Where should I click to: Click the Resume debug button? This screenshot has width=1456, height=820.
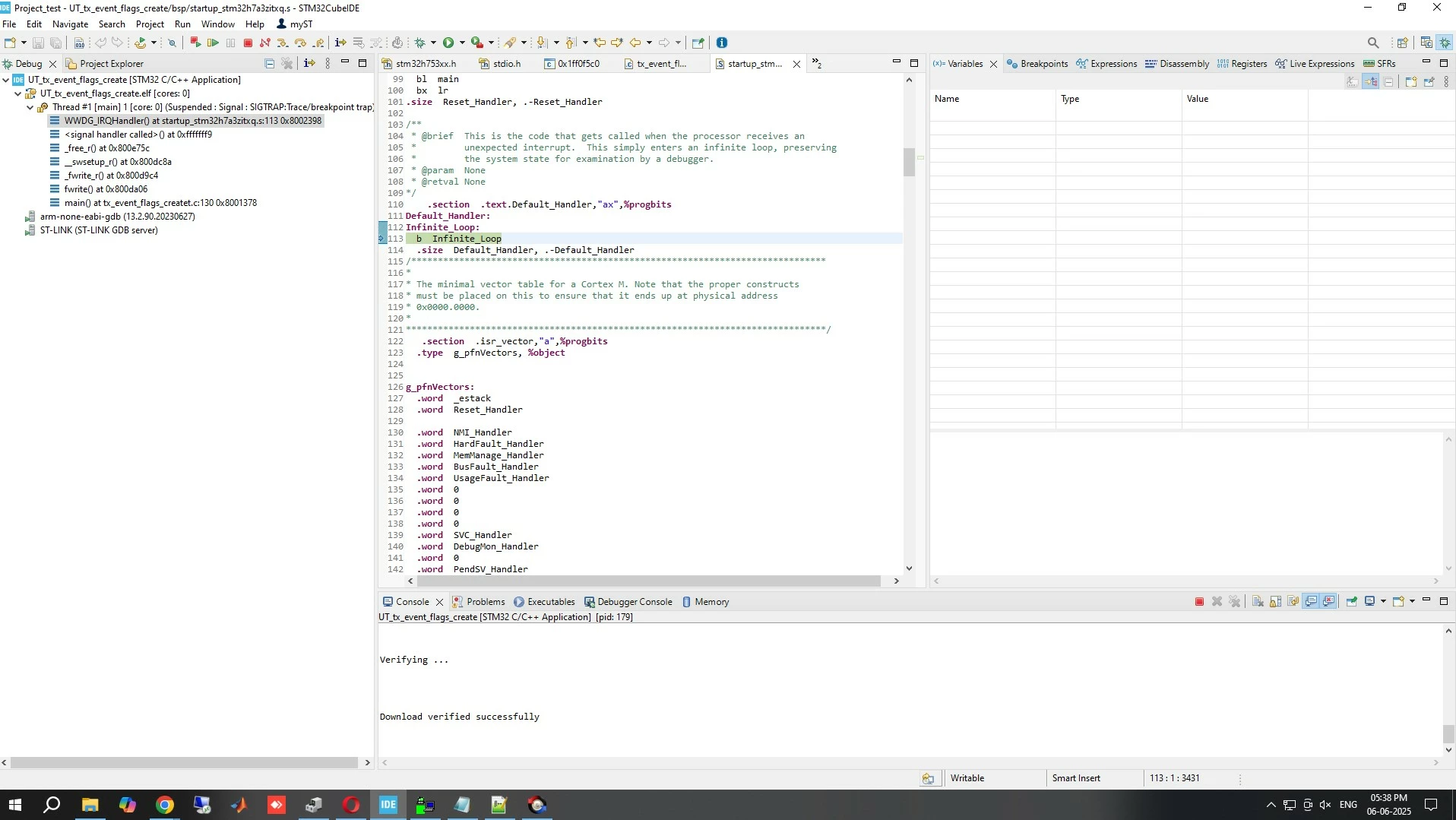coord(214,43)
